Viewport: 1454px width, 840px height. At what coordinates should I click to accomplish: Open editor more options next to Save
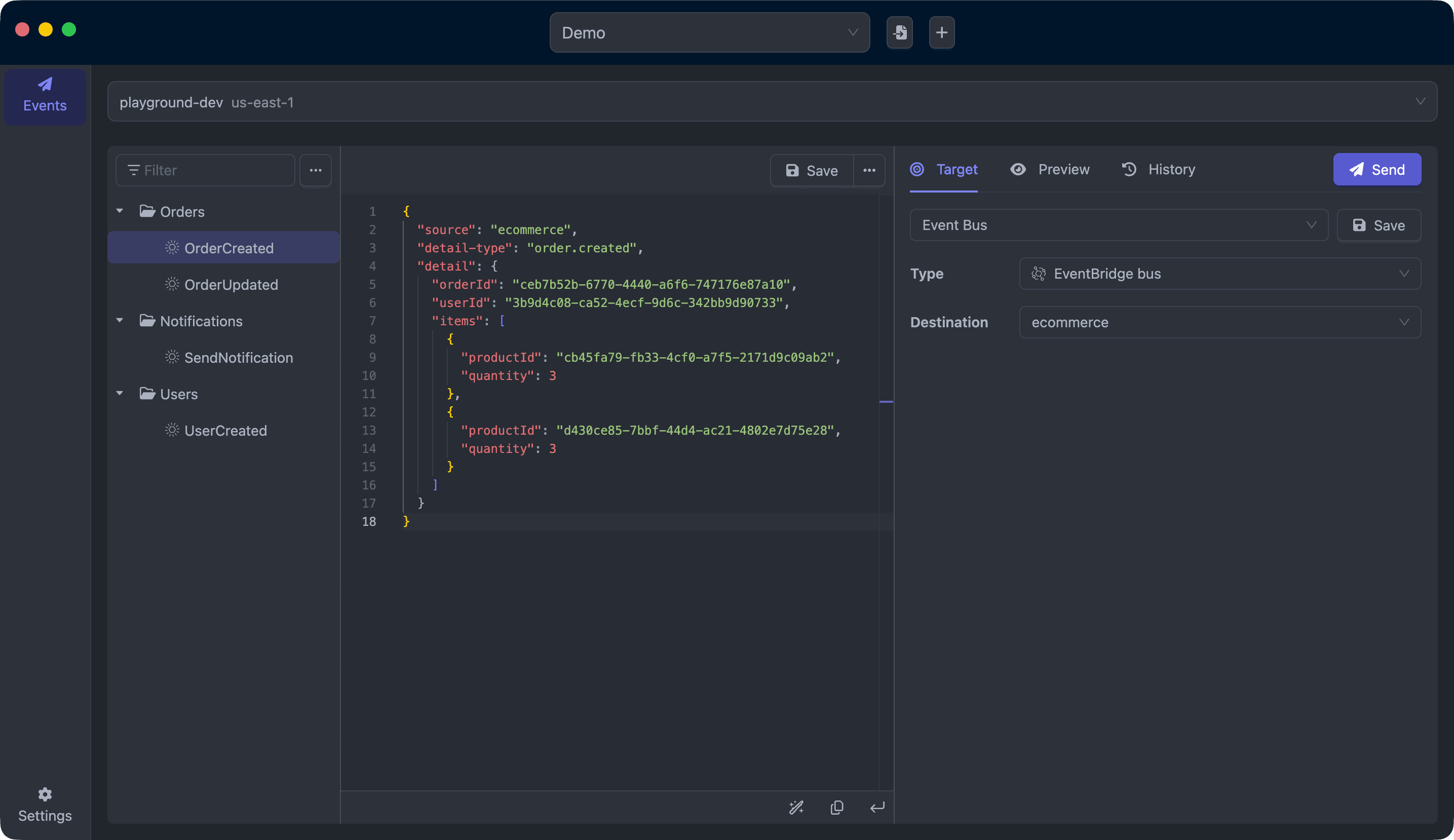[869, 170]
